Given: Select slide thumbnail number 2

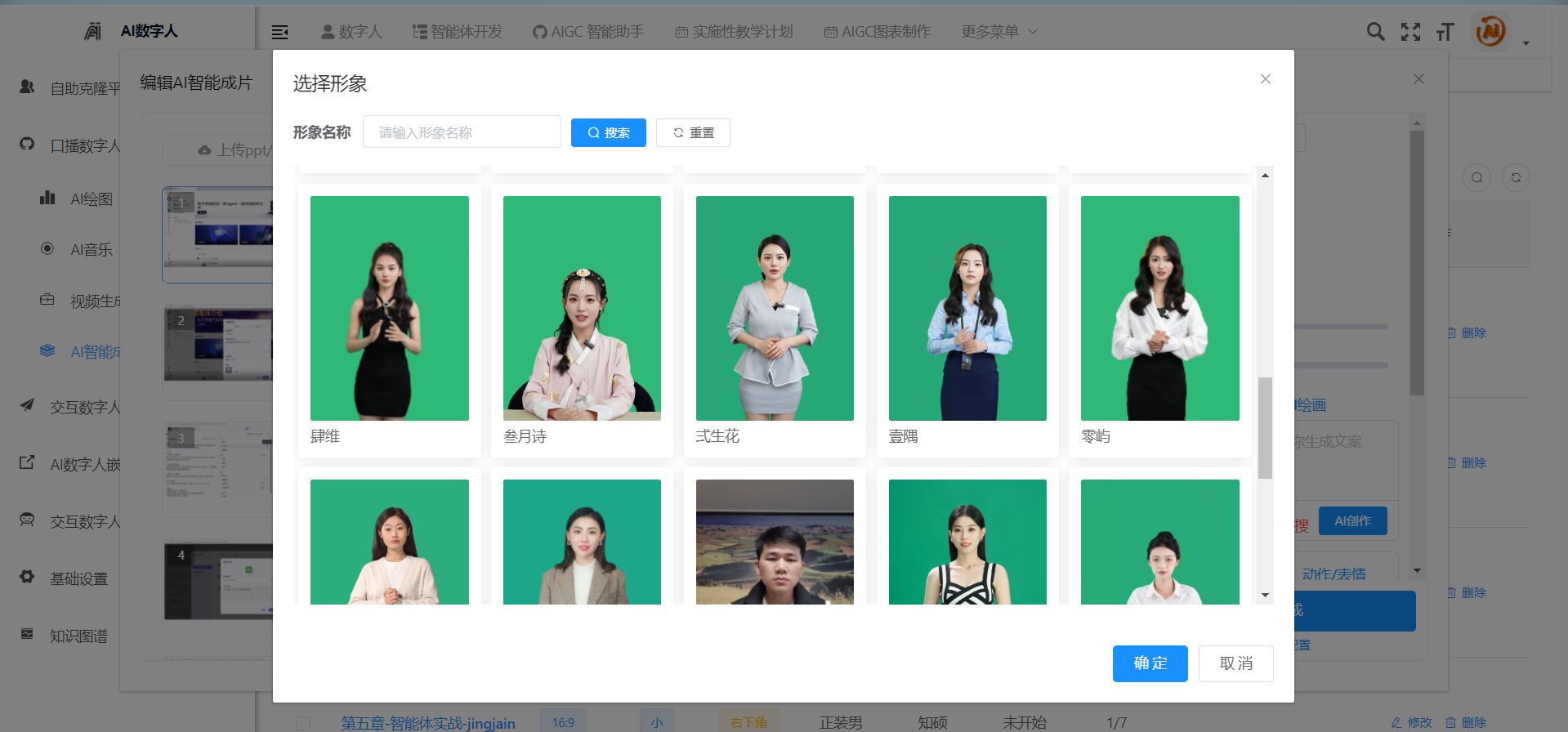Looking at the screenshot, I should (218, 345).
